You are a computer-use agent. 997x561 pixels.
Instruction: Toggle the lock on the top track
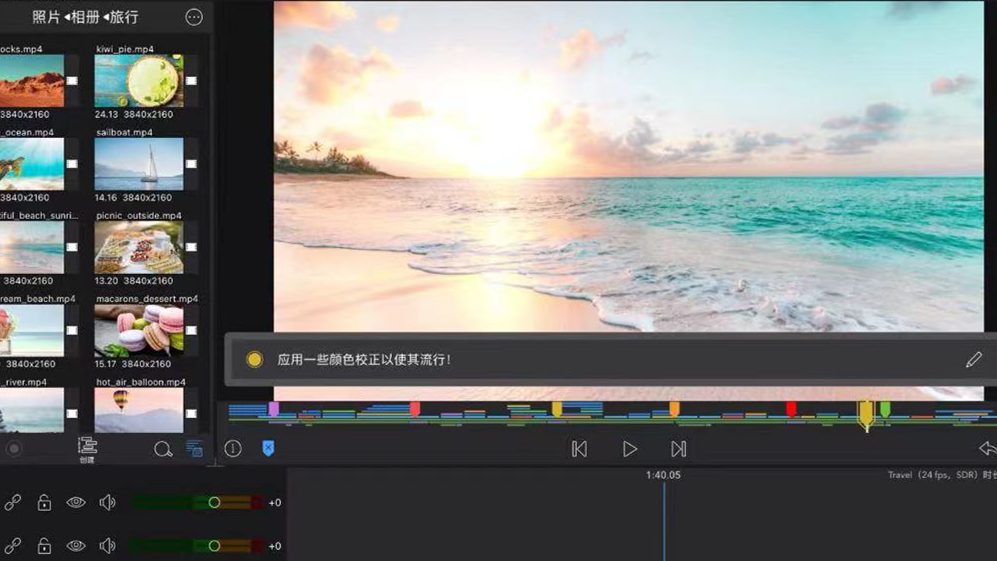[x=44, y=502]
